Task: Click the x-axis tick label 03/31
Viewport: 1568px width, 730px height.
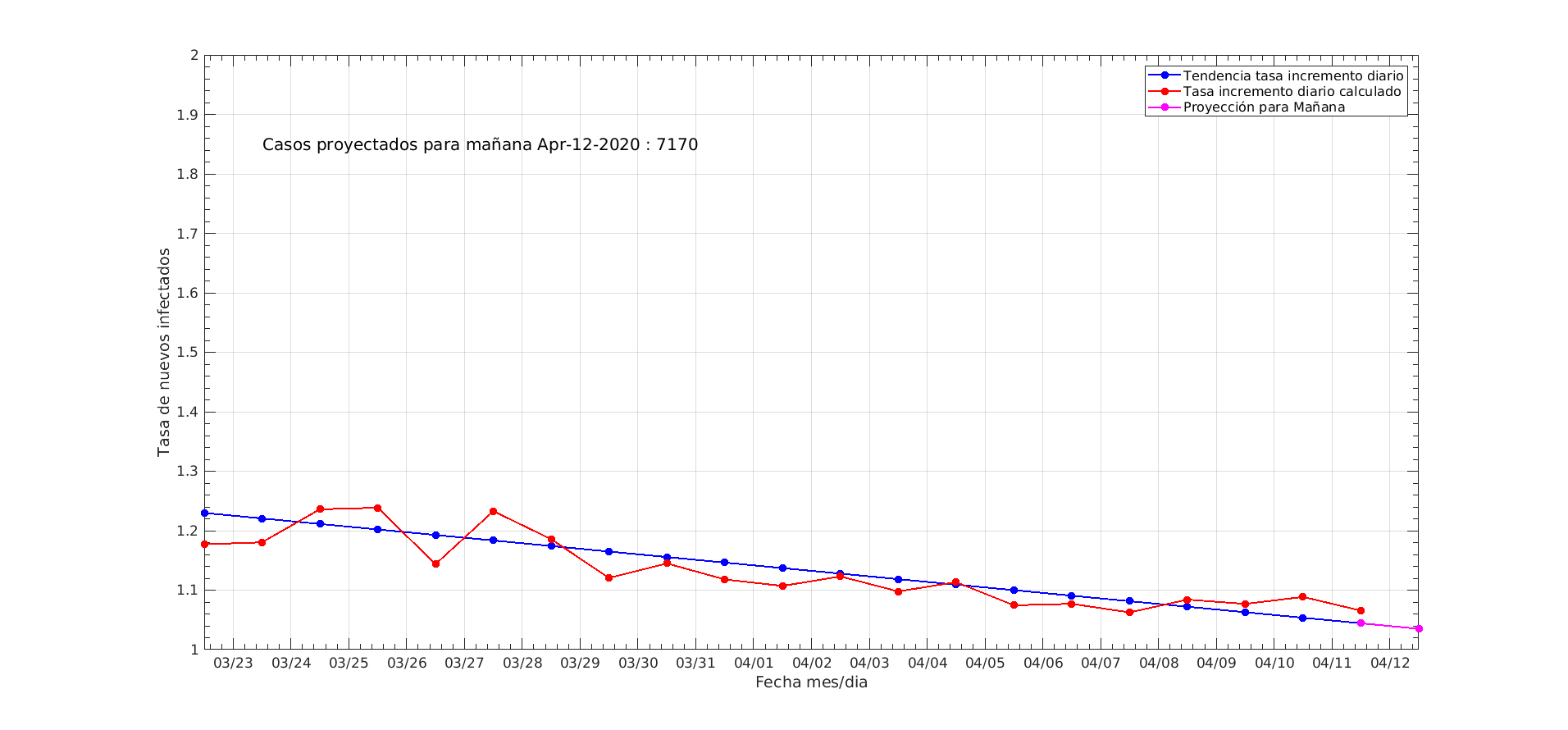Action: [695, 663]
